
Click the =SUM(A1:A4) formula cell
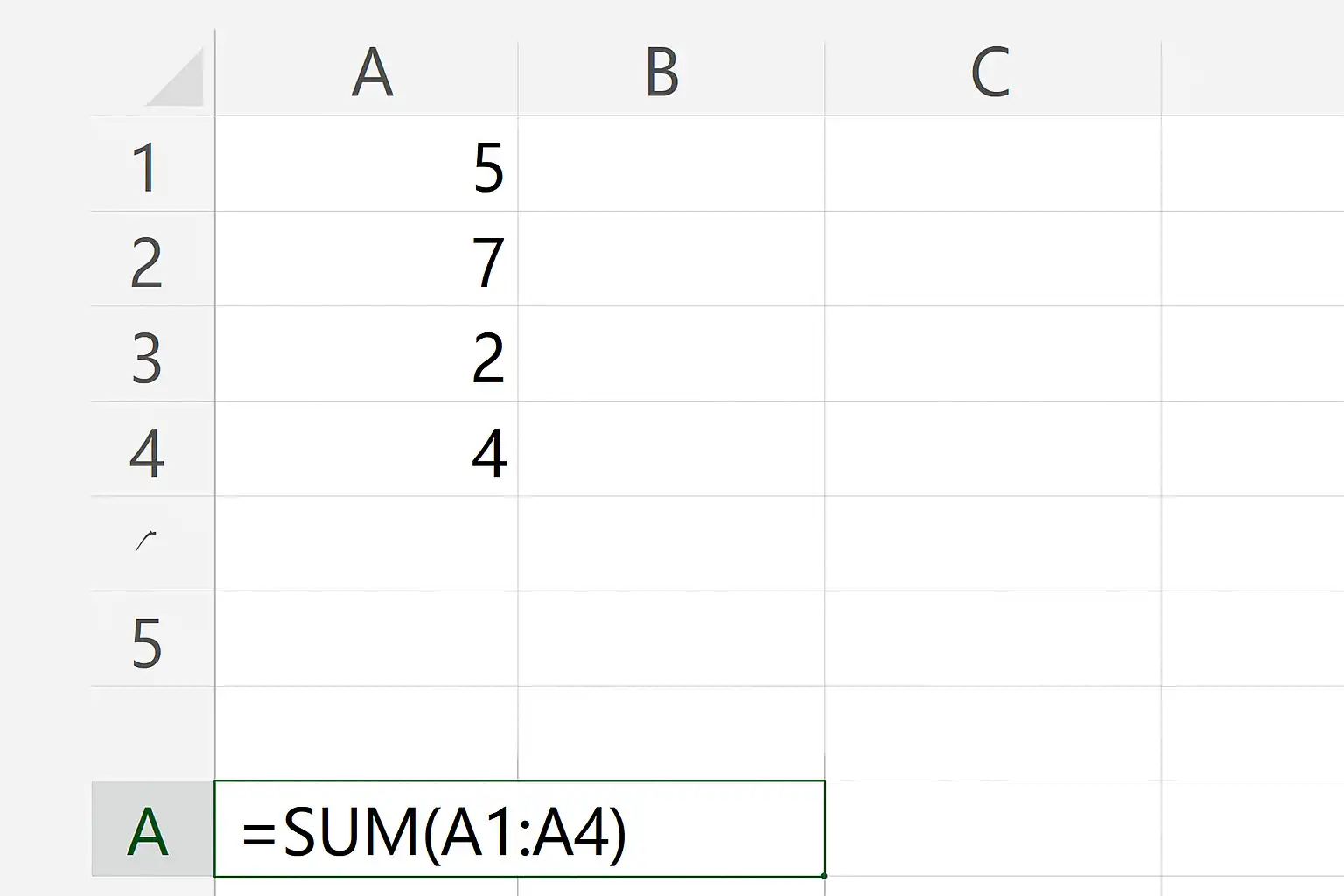click(x=520, y=829)
